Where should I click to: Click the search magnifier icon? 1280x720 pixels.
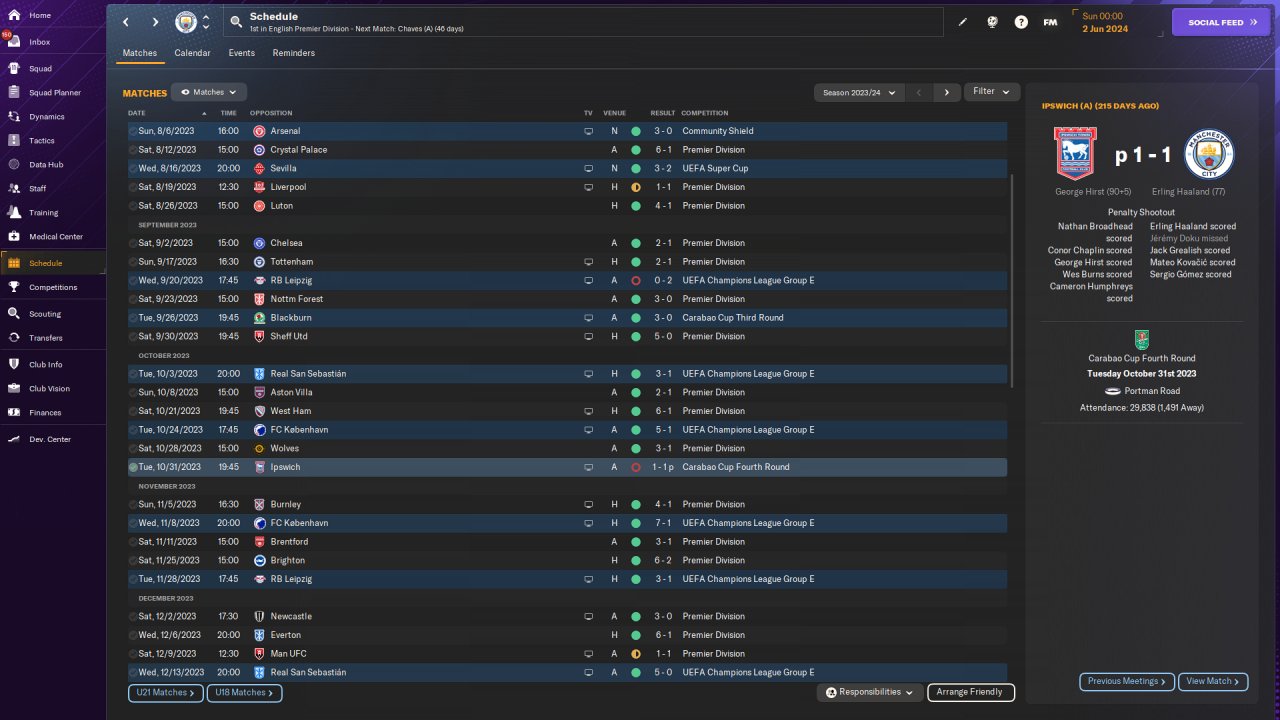(x=236, y=21)
